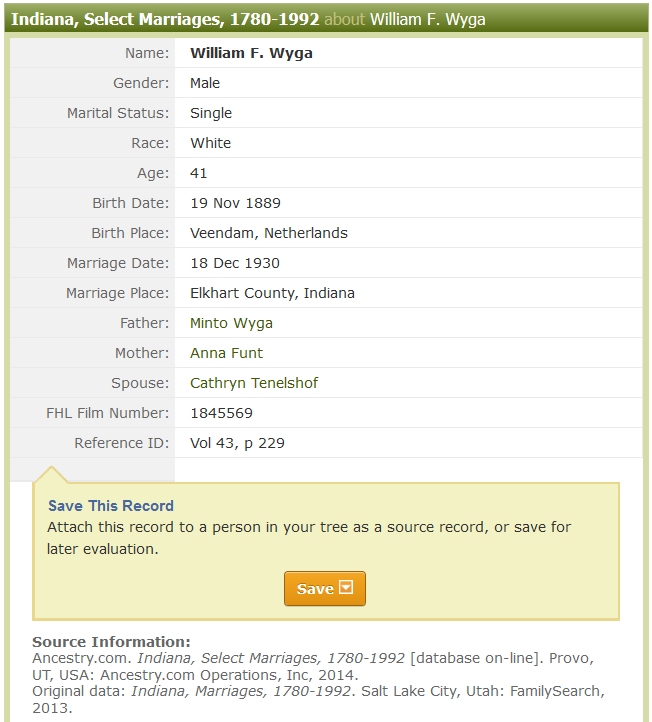This screenshot has width=652, height=722.
Task: Click the Race value White
Action: (x=210, y=143)
